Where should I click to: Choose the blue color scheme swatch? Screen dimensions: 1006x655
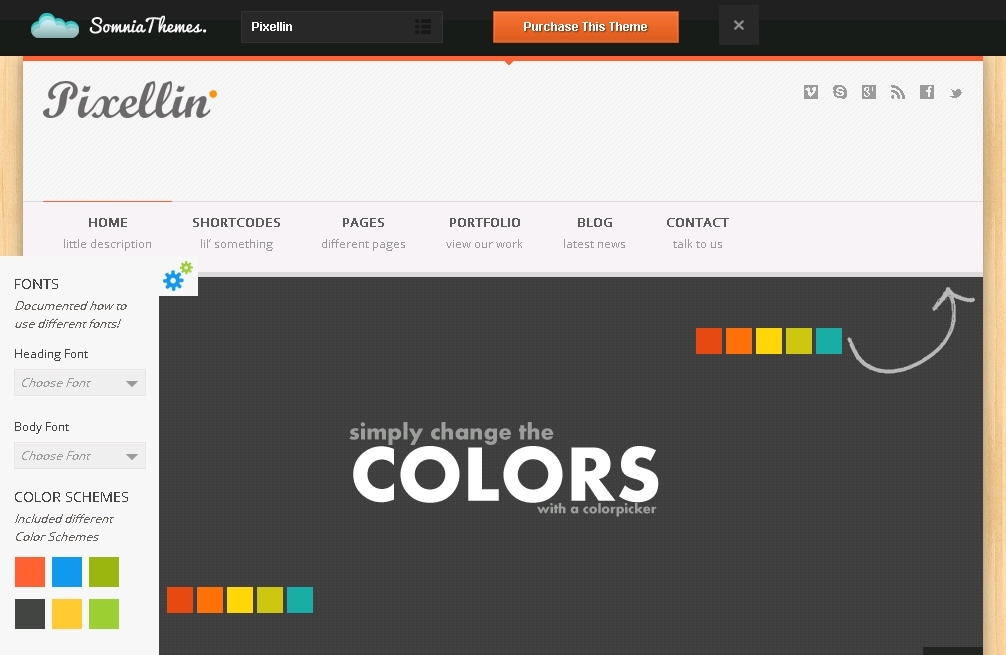click(x=67, y=572)
